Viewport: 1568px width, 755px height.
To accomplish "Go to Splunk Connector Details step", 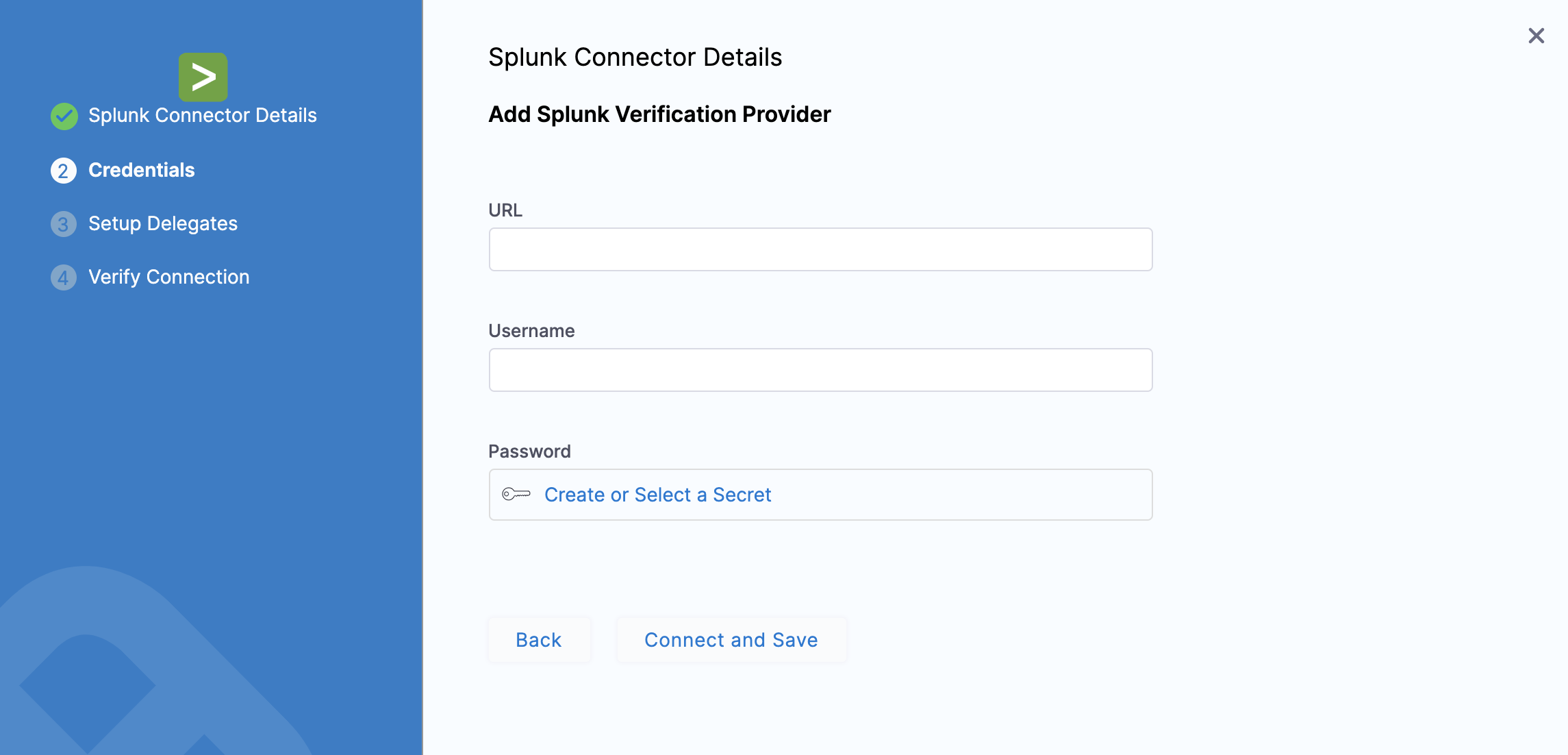I will point(202,115).
